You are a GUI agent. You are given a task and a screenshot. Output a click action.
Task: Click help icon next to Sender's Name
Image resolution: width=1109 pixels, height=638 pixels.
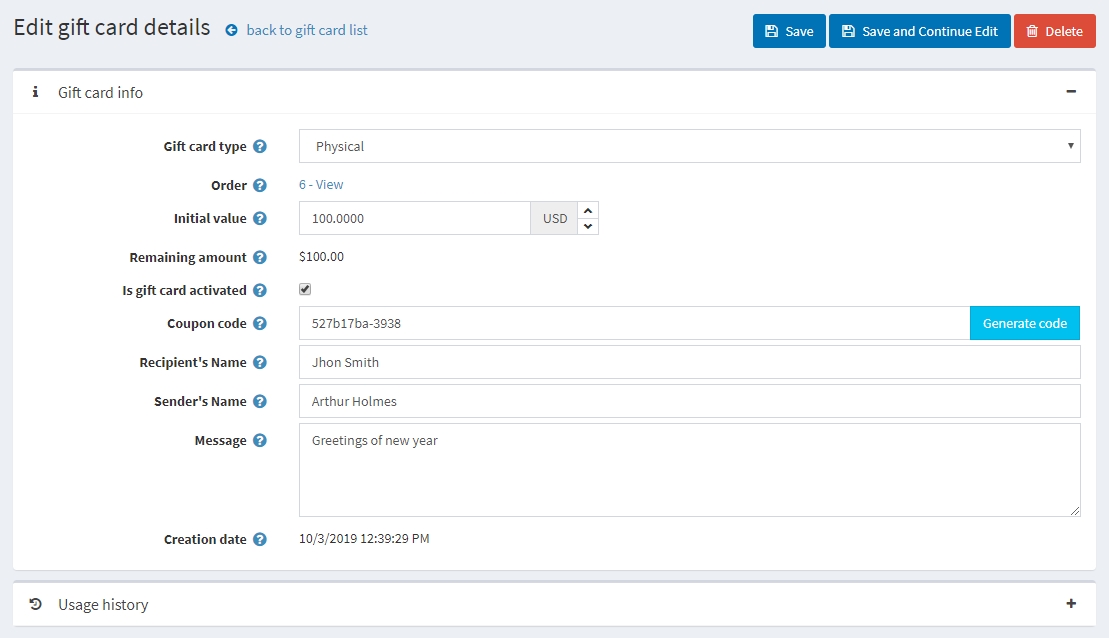pos(260,402)
